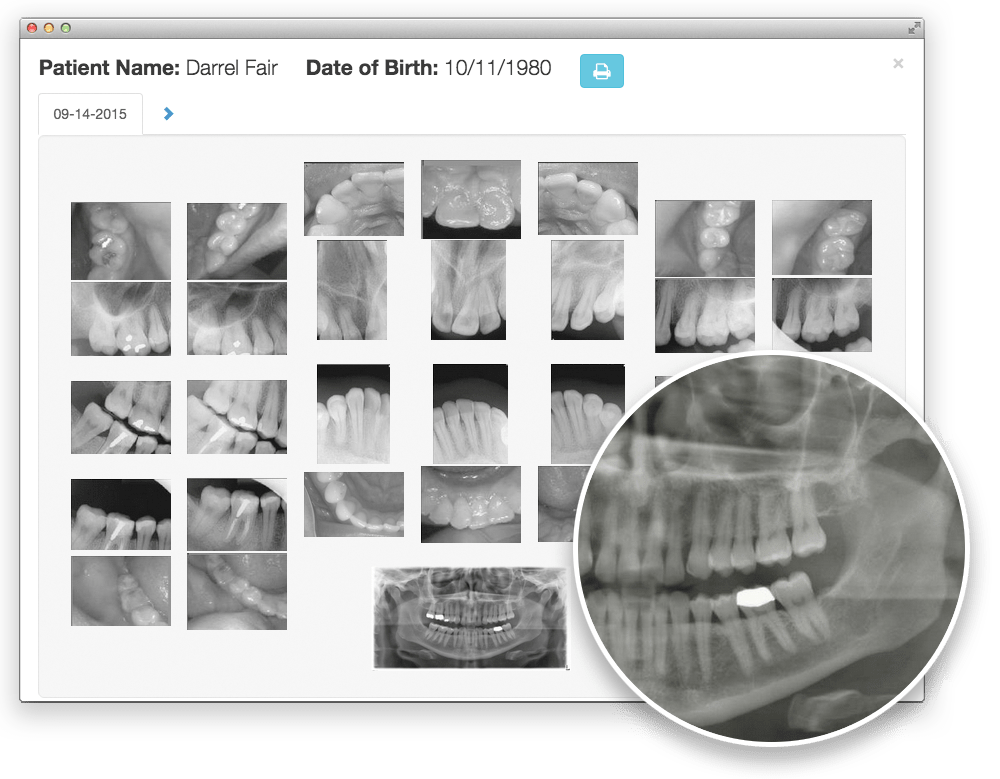The width and height of the screenshot is (1000, 779).
Task: Select the left bitewing X-ray in first column
Action: 121,417
